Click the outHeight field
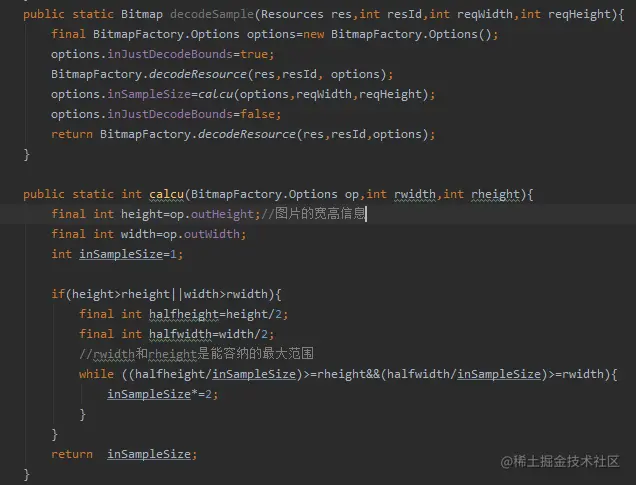The width and height of the screenshot is (636, 485). coord(222,214)
